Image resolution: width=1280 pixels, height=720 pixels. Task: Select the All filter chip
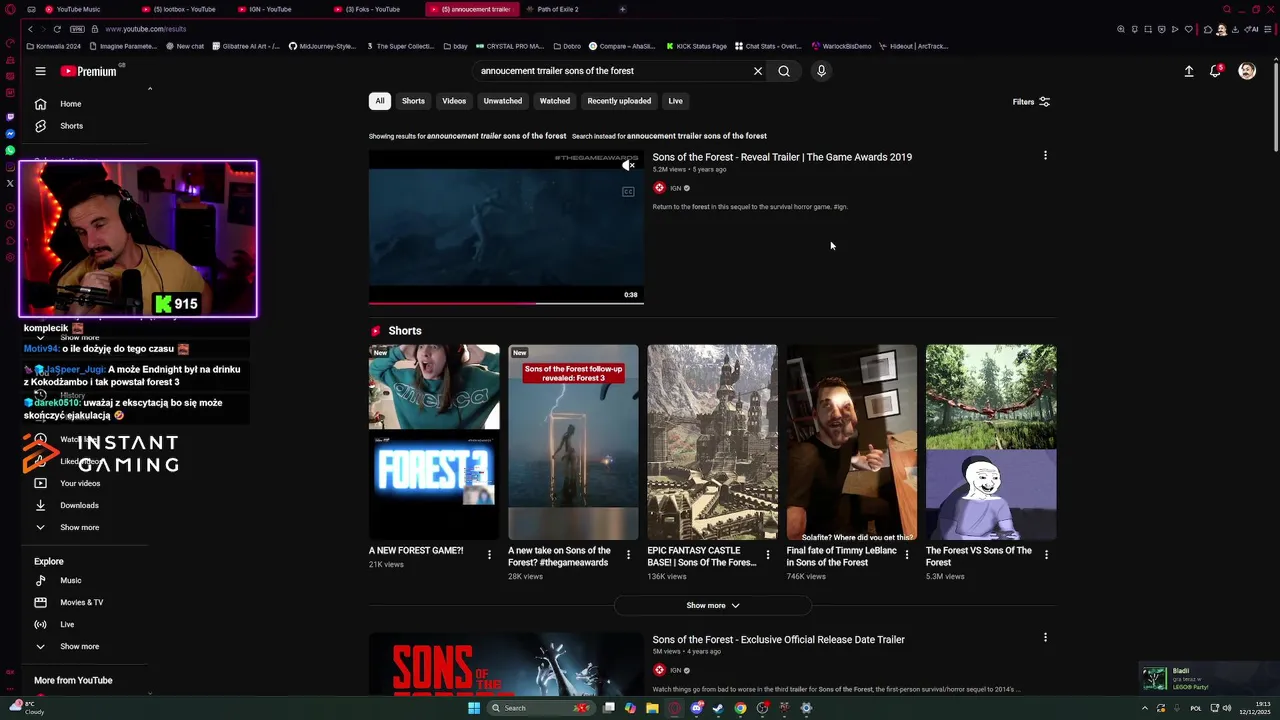pos(380,101)
